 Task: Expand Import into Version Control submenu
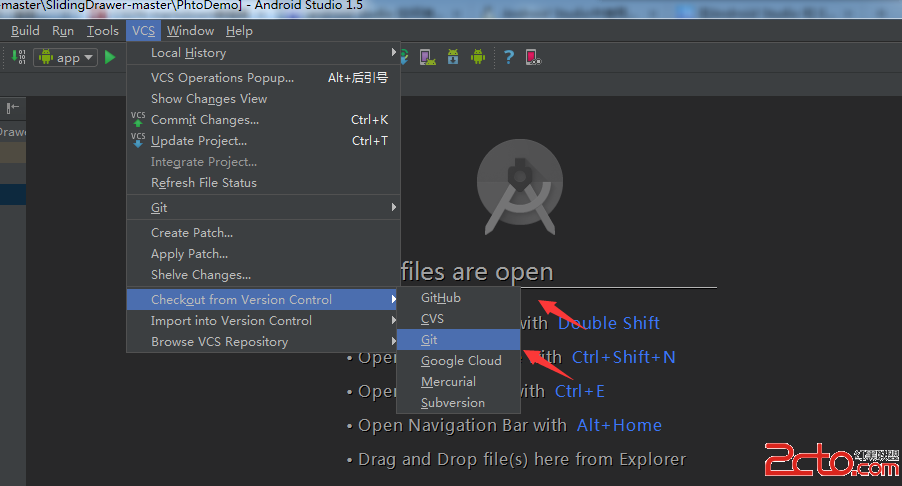[263, 321]
